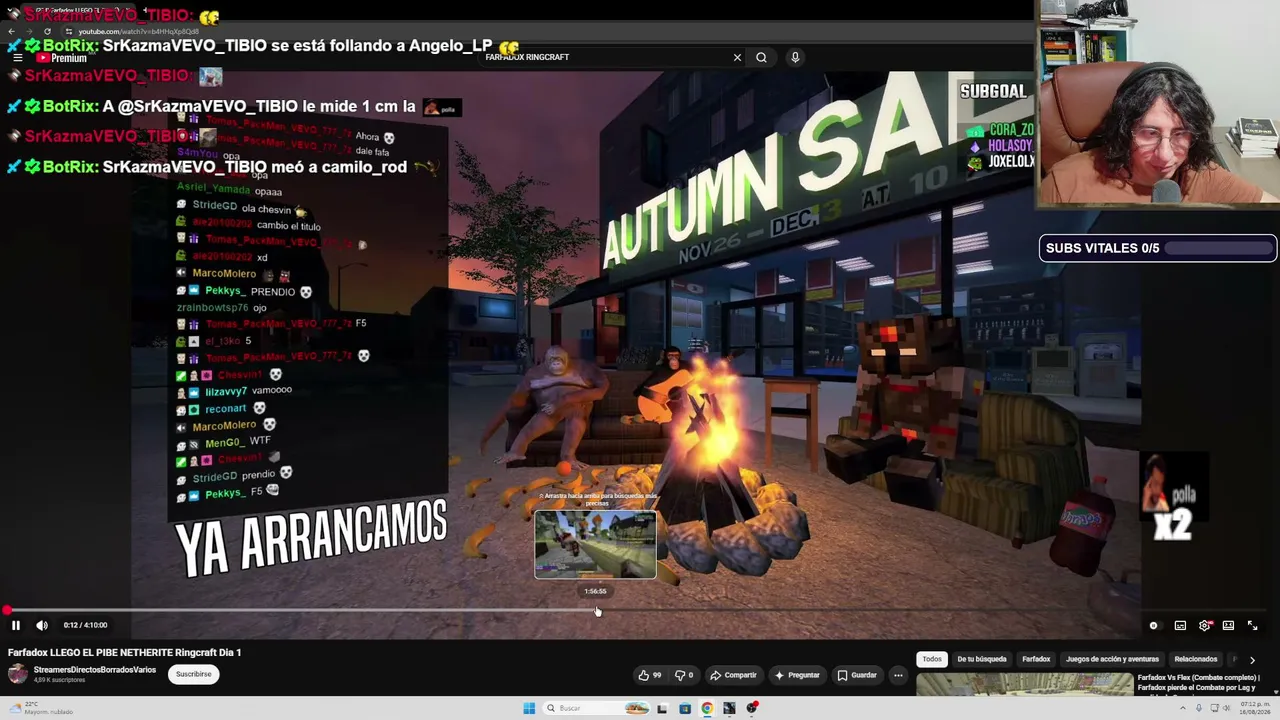Click the seek preview thumbnail at 1:56:55
The height and width of the screenshot is (720, 1280).
coord(596,545)
